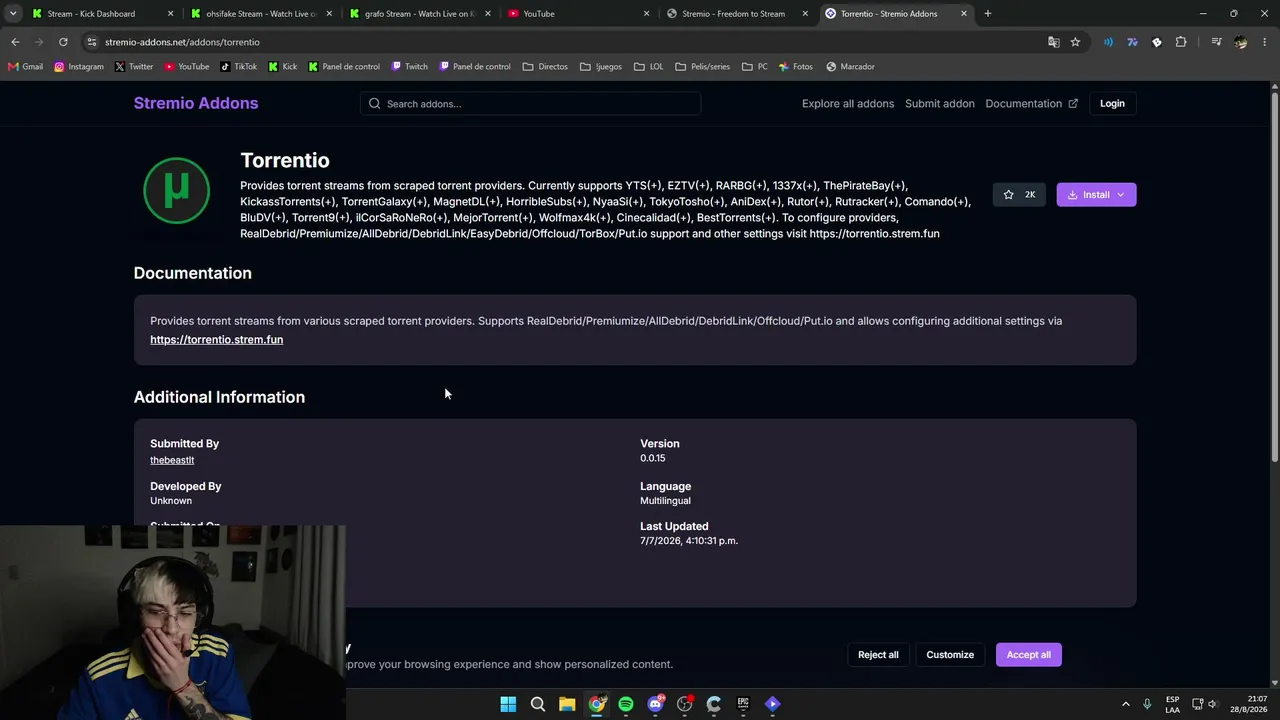Screen dimensions: 1280x720
Task: Open Discord from the taskbar
Action: [655, 704]
